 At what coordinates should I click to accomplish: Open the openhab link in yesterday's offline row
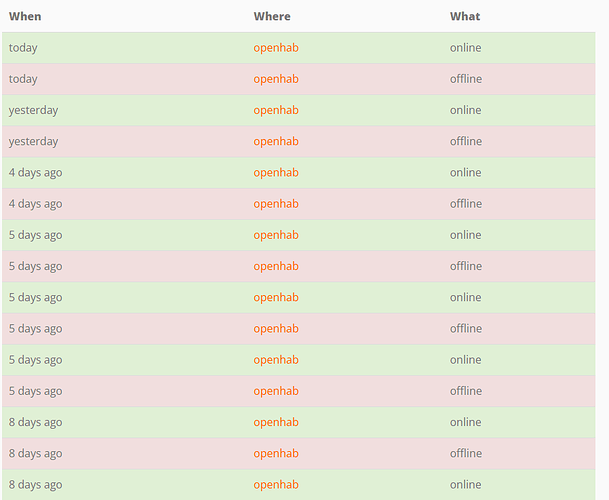tap(276, 142)
